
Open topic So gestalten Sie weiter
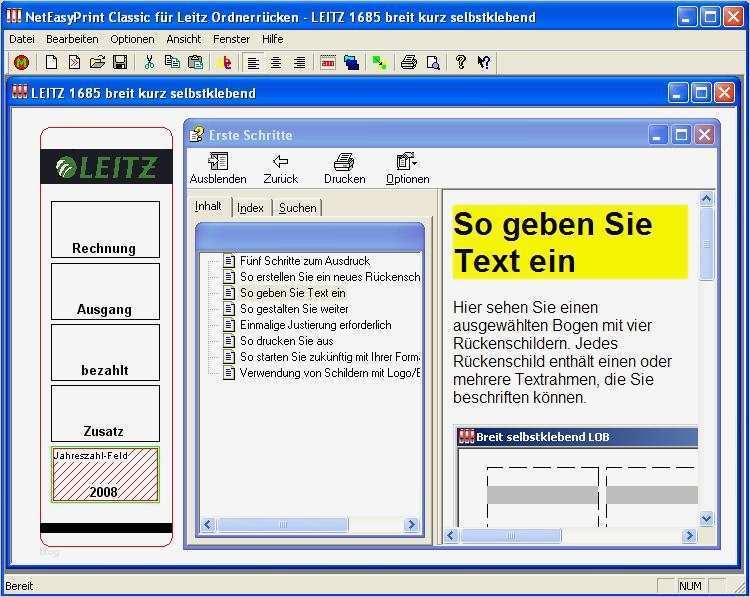294,309
